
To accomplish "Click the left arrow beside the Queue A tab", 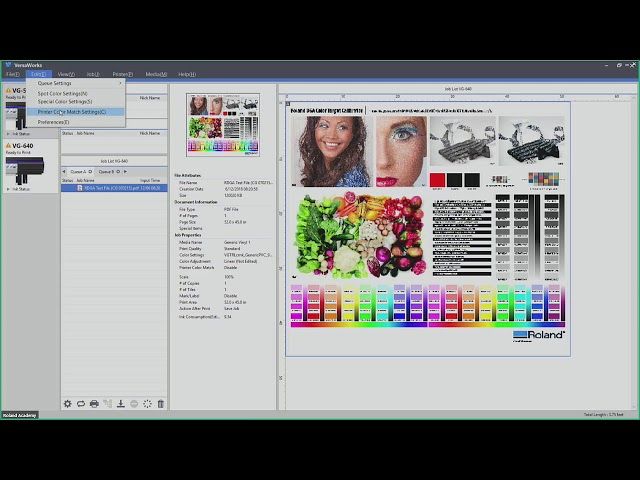I will pyautogui.click(x=65, y=171).
